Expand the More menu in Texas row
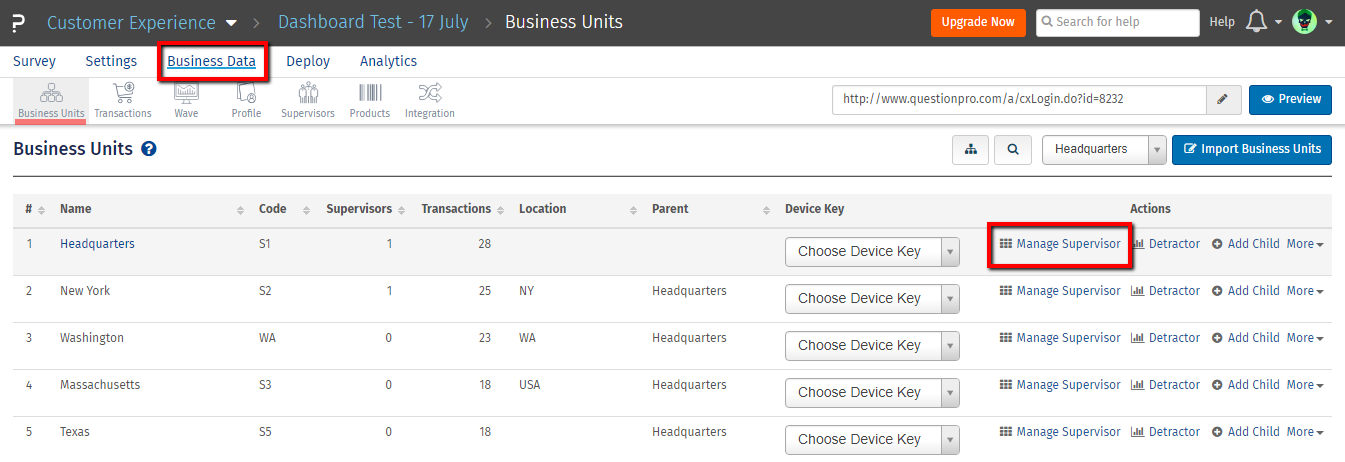This screenshot has width=1345, height=462. (x=1304, y=432)
